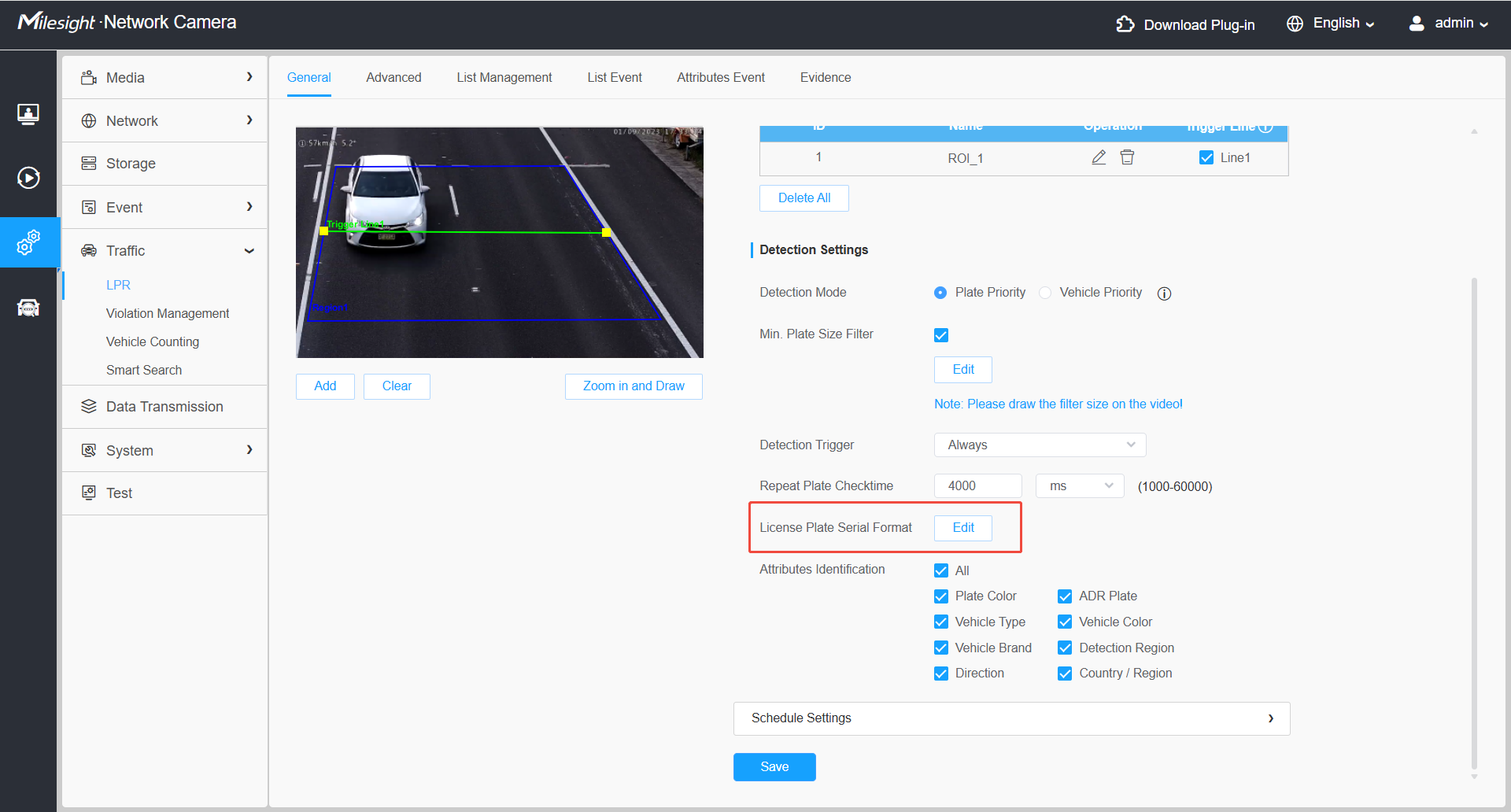Toggle the Line1 trigger line checkbox
The width and height of the screenshot is (1511, 812).
(x=1206, y=157)
